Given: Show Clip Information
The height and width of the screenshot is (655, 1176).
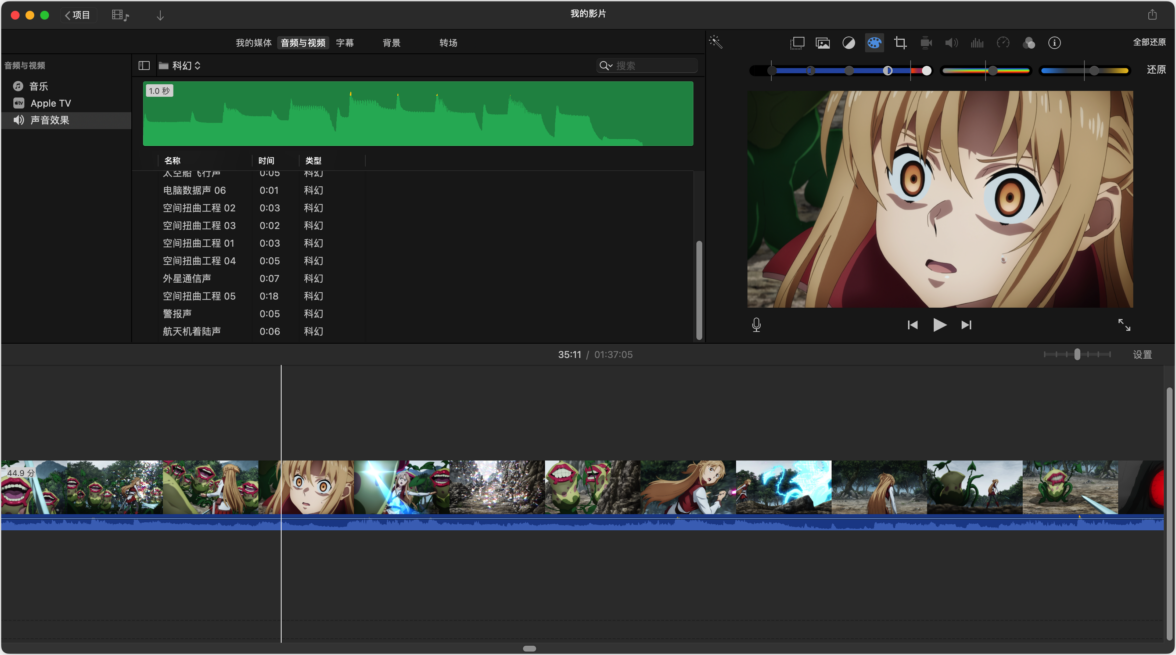Looking at the screenshot, I should coord(1054,43).
